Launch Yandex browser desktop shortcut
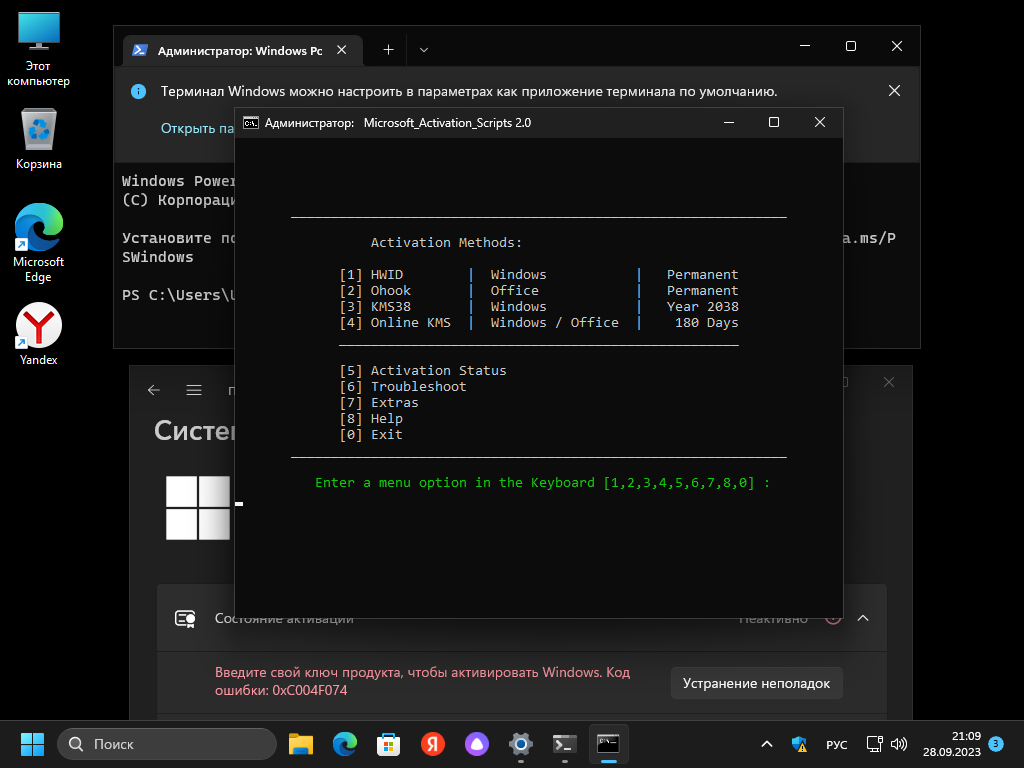The width and height of the screenshot is (1024, 768). pos(39,334)
